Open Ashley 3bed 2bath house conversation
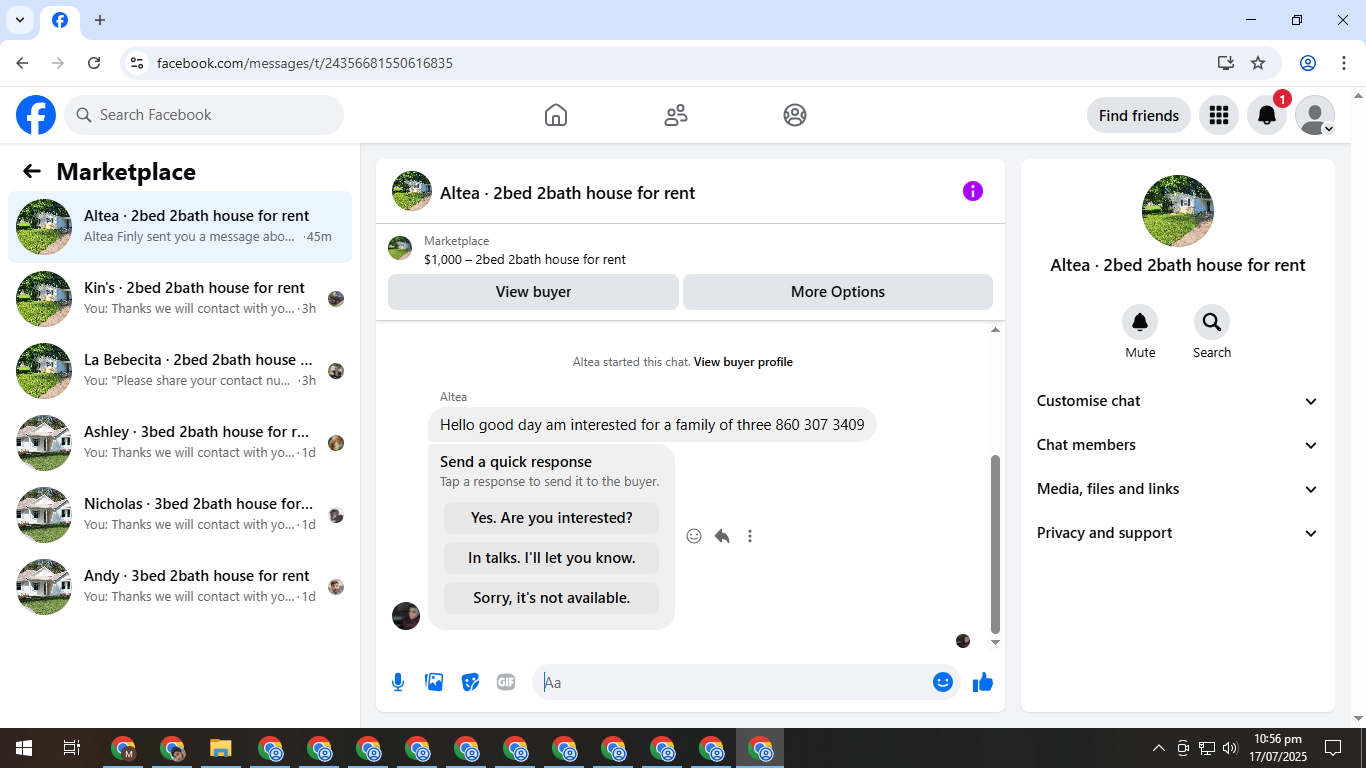This screenshot has height=768, width=1366. tap(180, 443)
